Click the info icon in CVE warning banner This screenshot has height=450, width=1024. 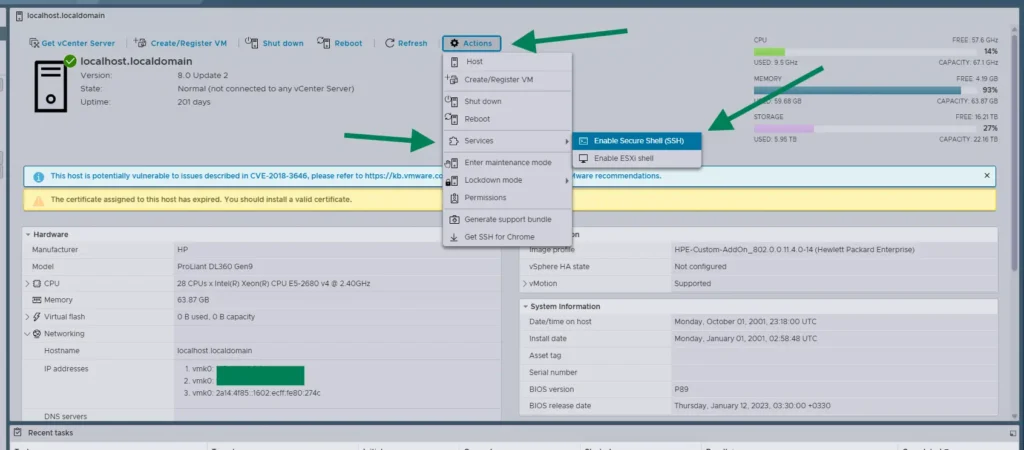pos(39,176)
